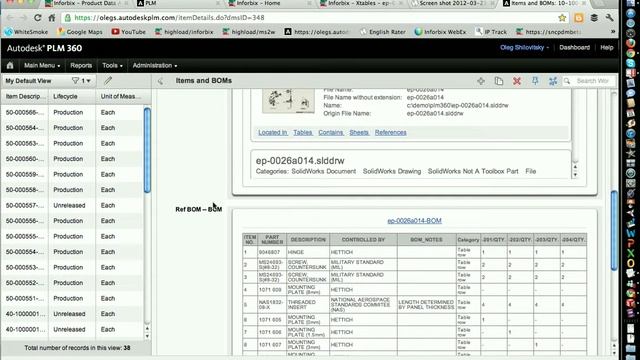
Task: Select item row 50-000551
Action: tap(73, 298)
